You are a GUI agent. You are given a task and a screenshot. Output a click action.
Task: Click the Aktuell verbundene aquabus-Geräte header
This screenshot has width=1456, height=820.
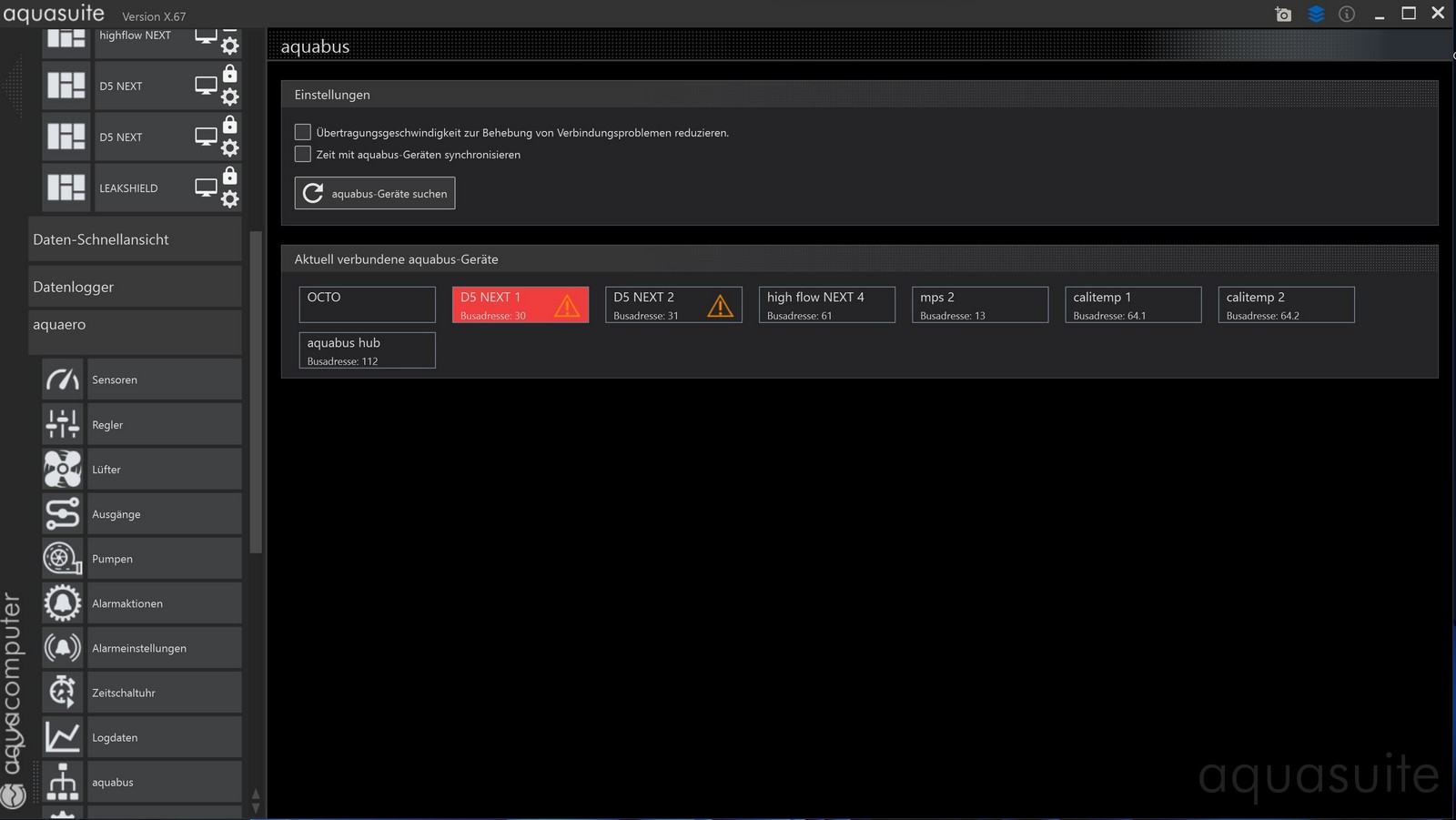pos(859,259)
